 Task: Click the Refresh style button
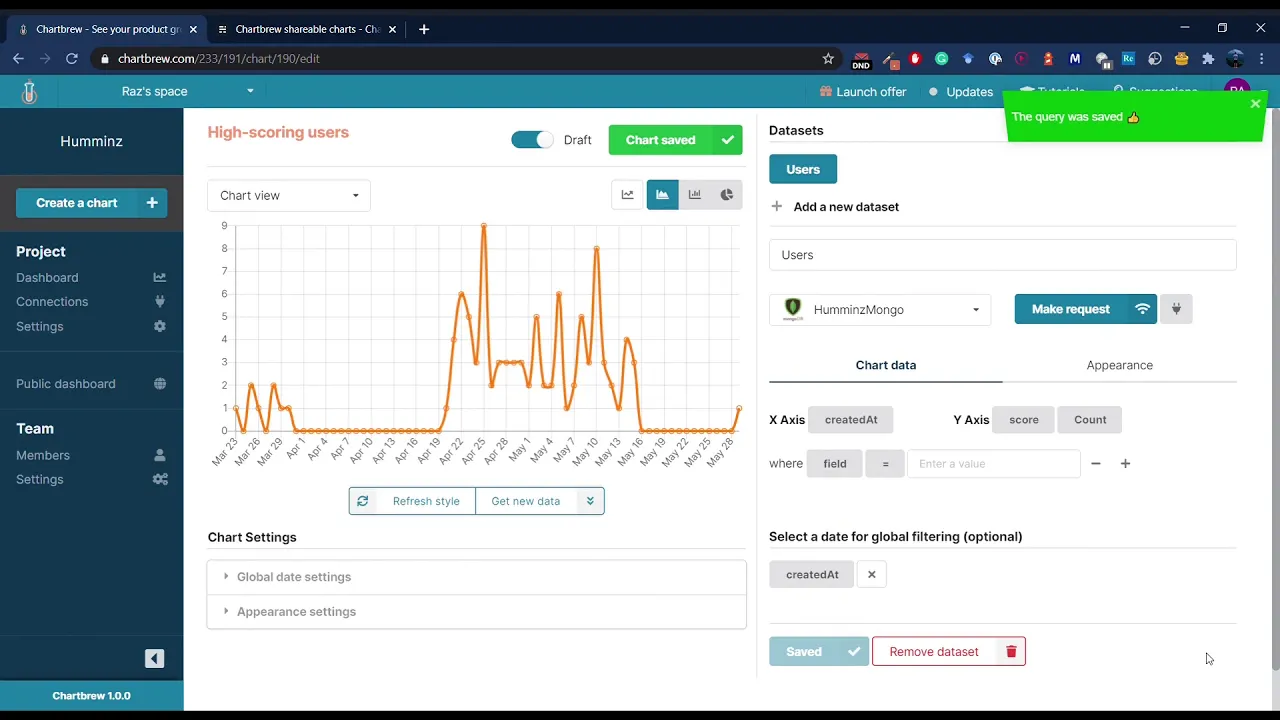[x=412, y=501]
